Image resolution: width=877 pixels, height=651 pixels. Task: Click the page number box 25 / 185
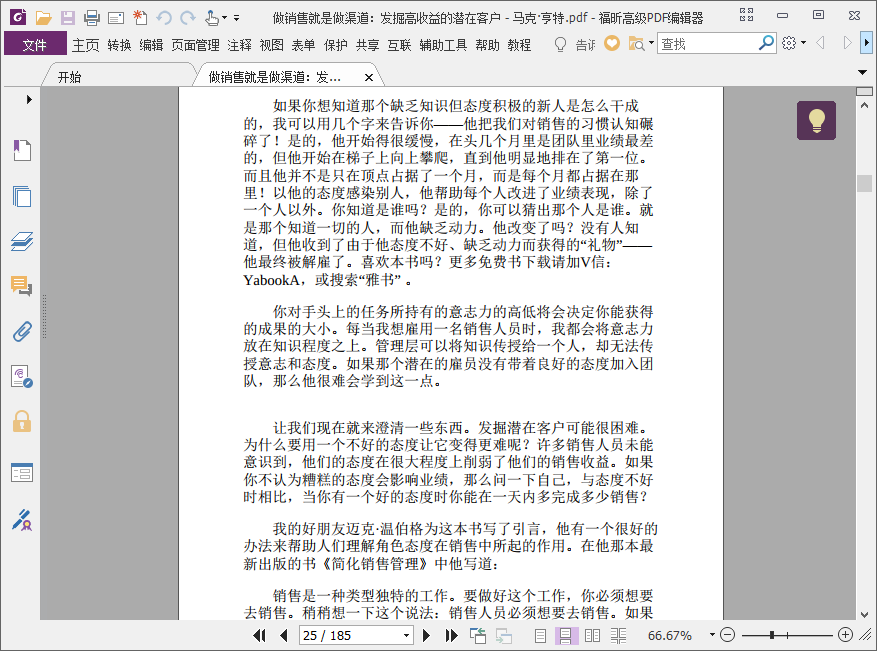(x=351, y=635)
